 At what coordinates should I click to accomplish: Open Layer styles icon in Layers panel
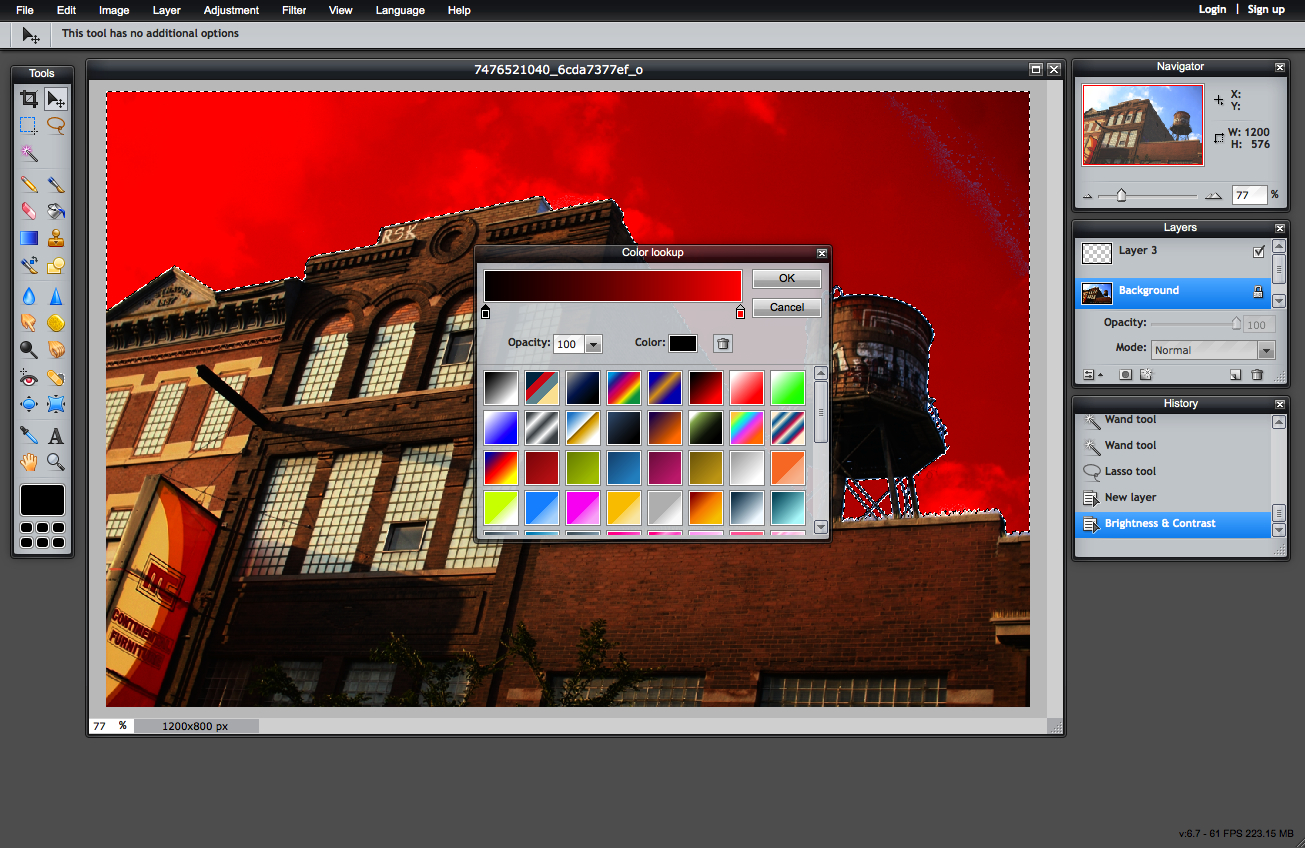pos(1146,375)
